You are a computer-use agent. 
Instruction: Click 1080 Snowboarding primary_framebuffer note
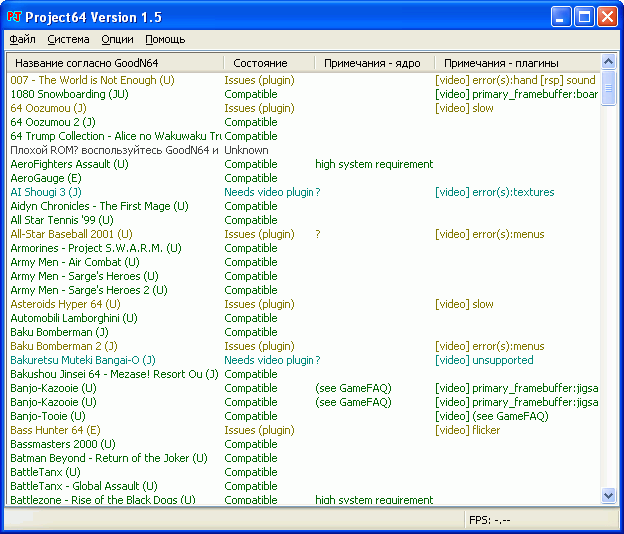pos(517,94)
